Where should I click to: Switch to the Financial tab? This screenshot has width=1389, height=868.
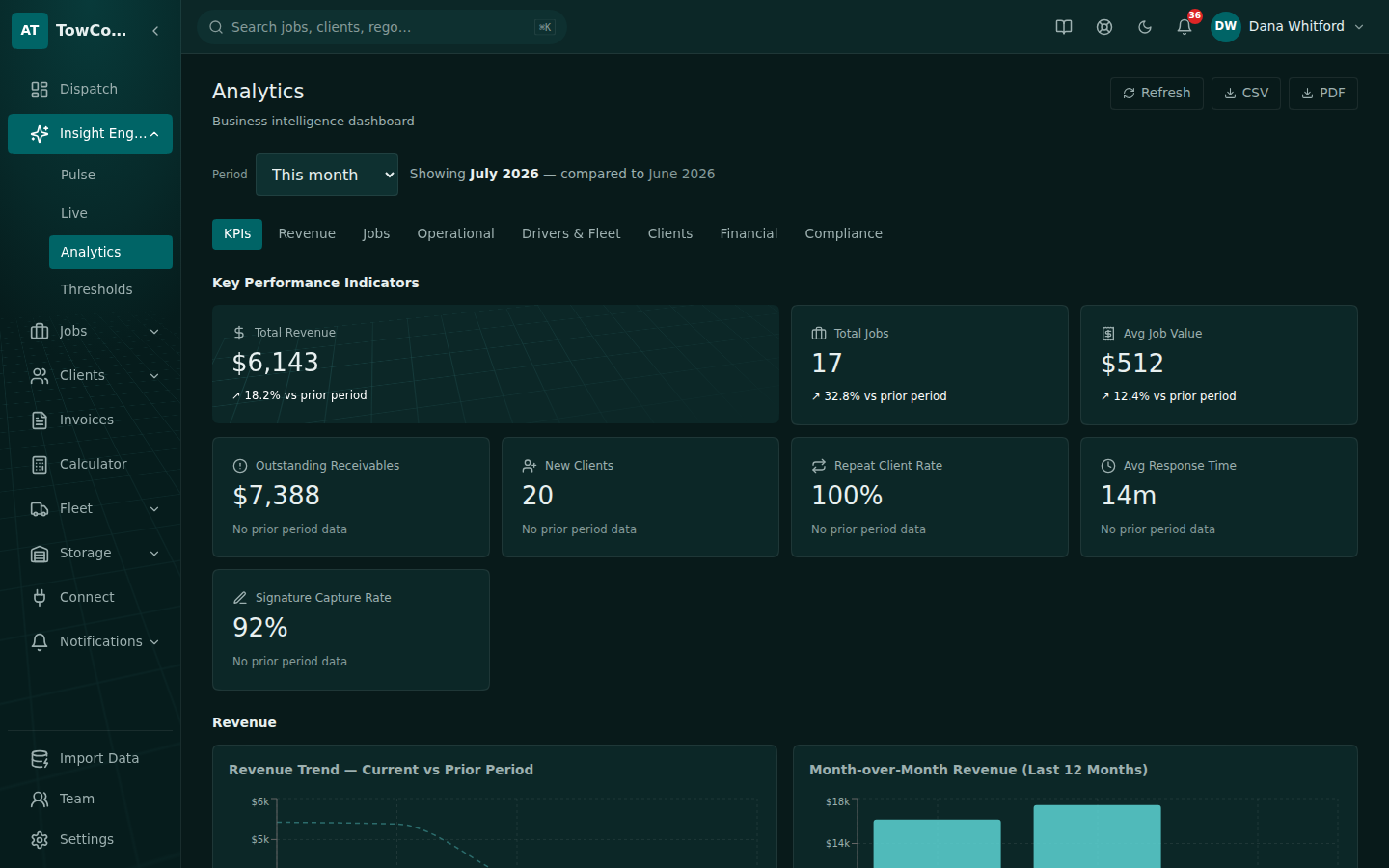749,234
